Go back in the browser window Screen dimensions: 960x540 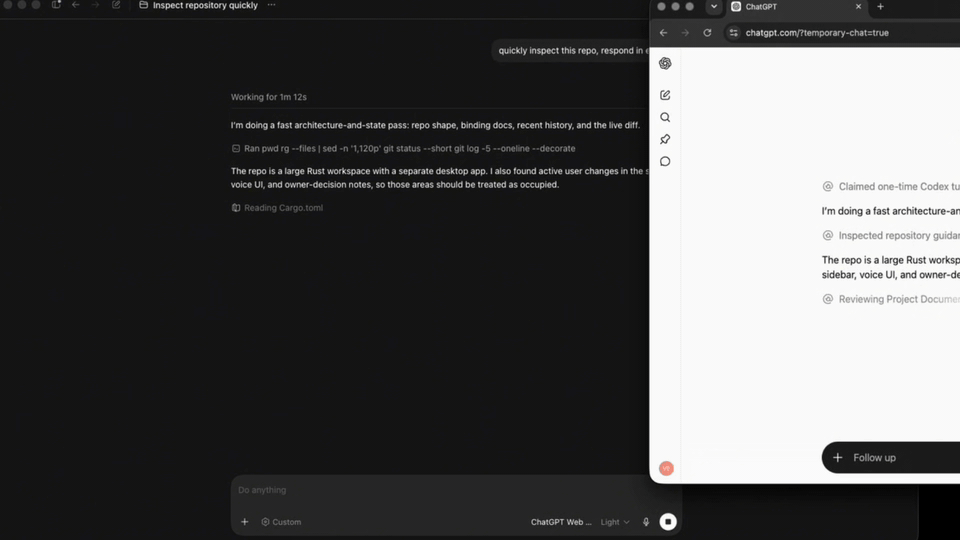click(x=664, y=33)
